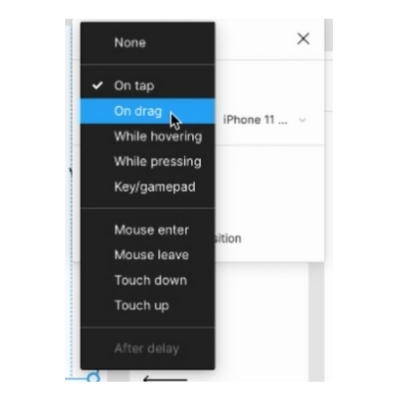
Task: Select On drag from trigger list
Action: click(148, 111)
